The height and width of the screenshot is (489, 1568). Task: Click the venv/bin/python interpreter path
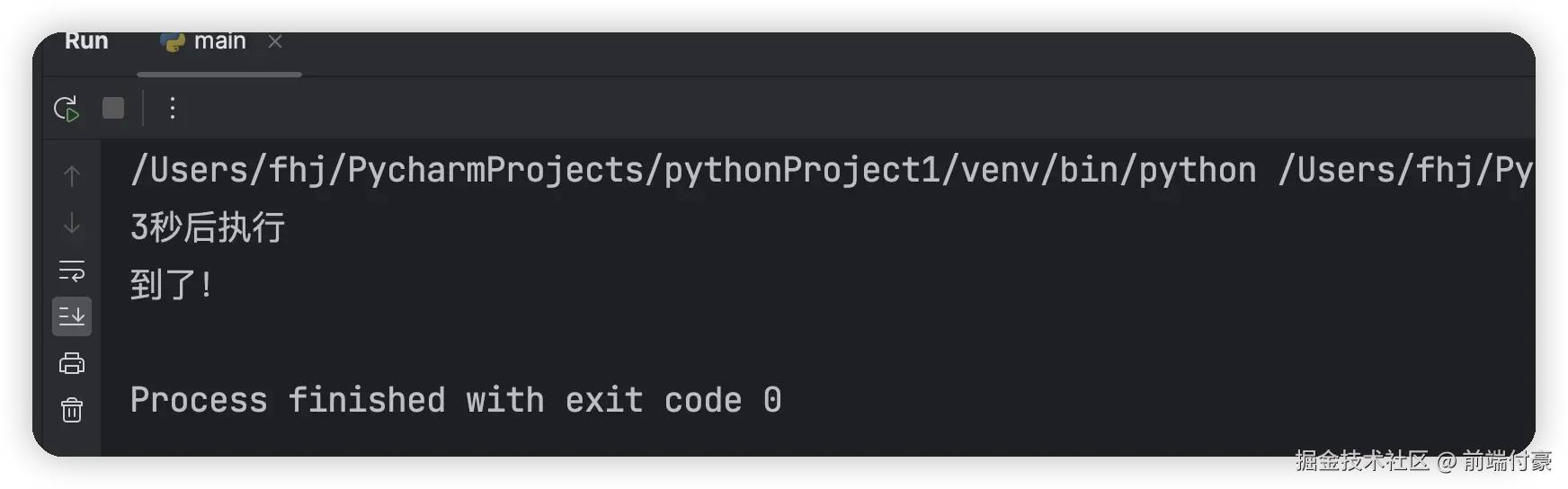click(x=693, y=171)
